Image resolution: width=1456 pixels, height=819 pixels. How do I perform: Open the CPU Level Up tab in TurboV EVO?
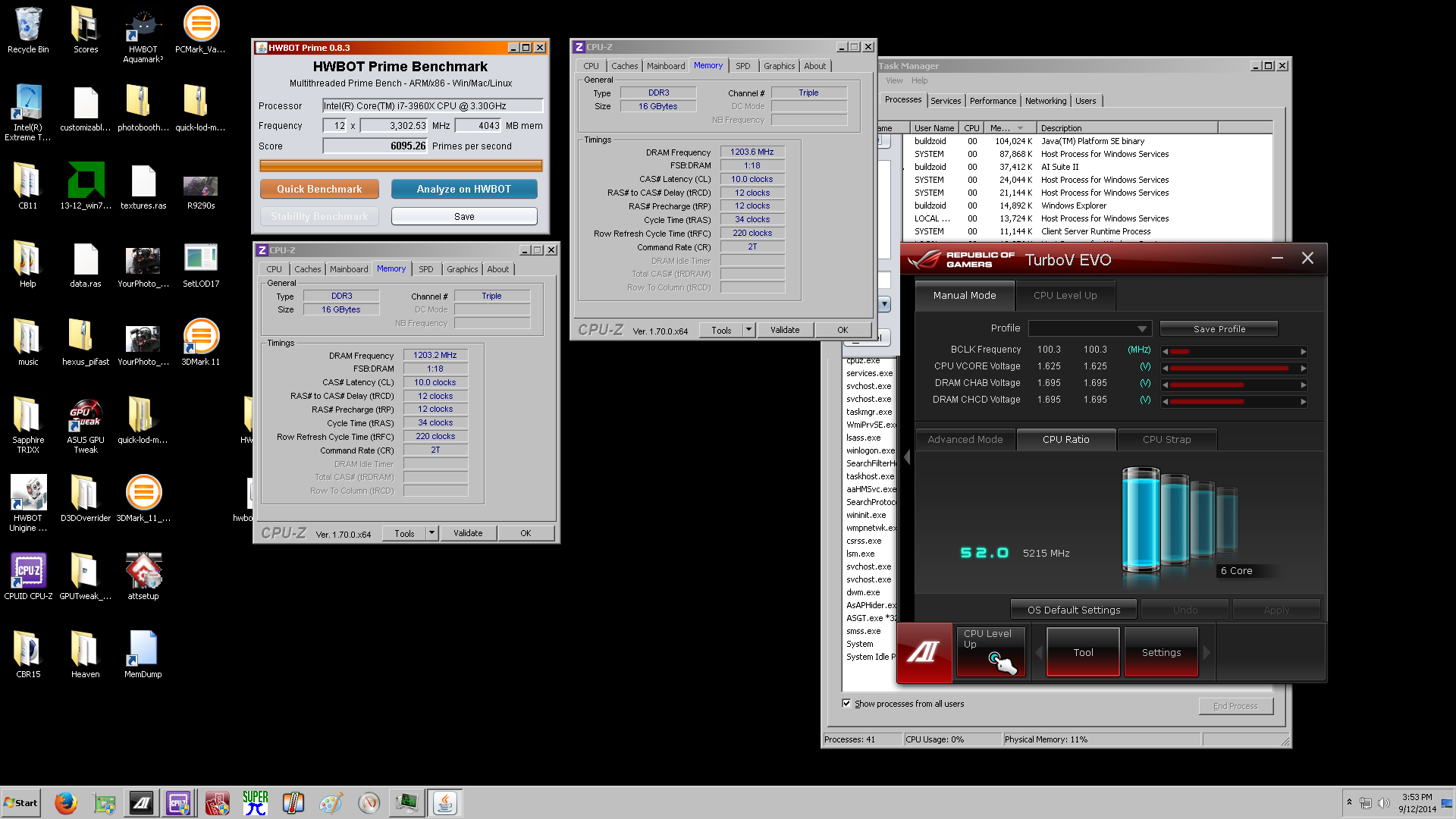tap(1065, 296)
